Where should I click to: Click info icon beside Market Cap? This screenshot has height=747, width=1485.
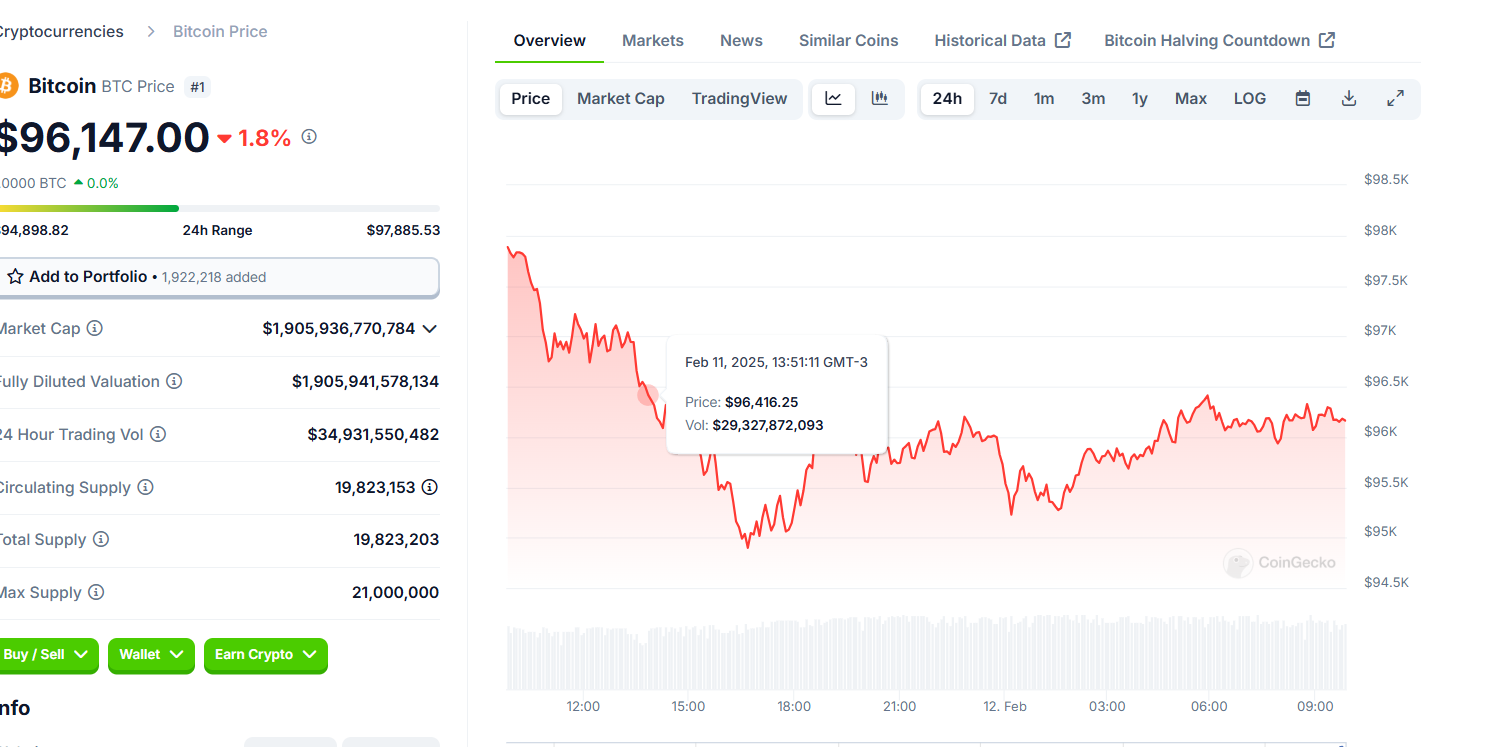click(x=95, y=328)
